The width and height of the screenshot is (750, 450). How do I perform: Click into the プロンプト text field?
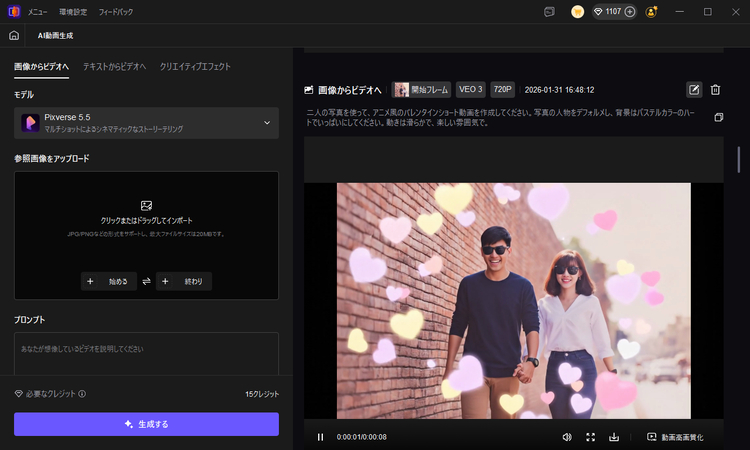pos(146,354)
